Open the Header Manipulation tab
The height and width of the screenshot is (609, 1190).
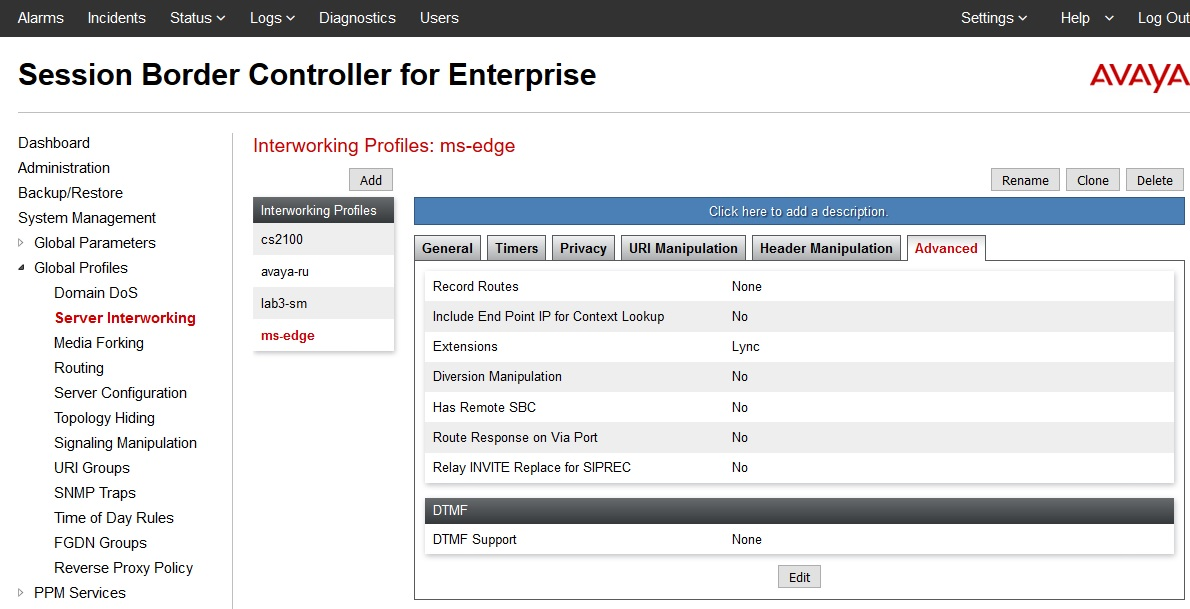coord(826,248)
